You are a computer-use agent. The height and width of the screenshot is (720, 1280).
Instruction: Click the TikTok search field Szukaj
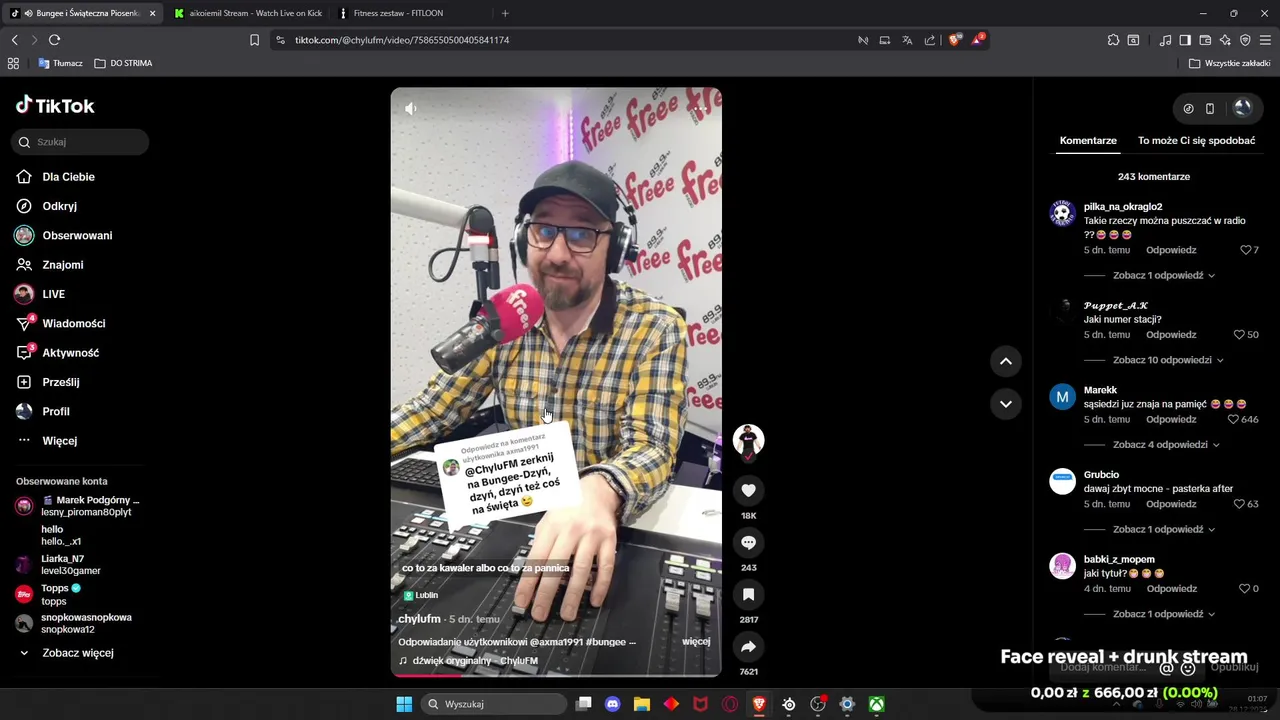pos(80,142)
